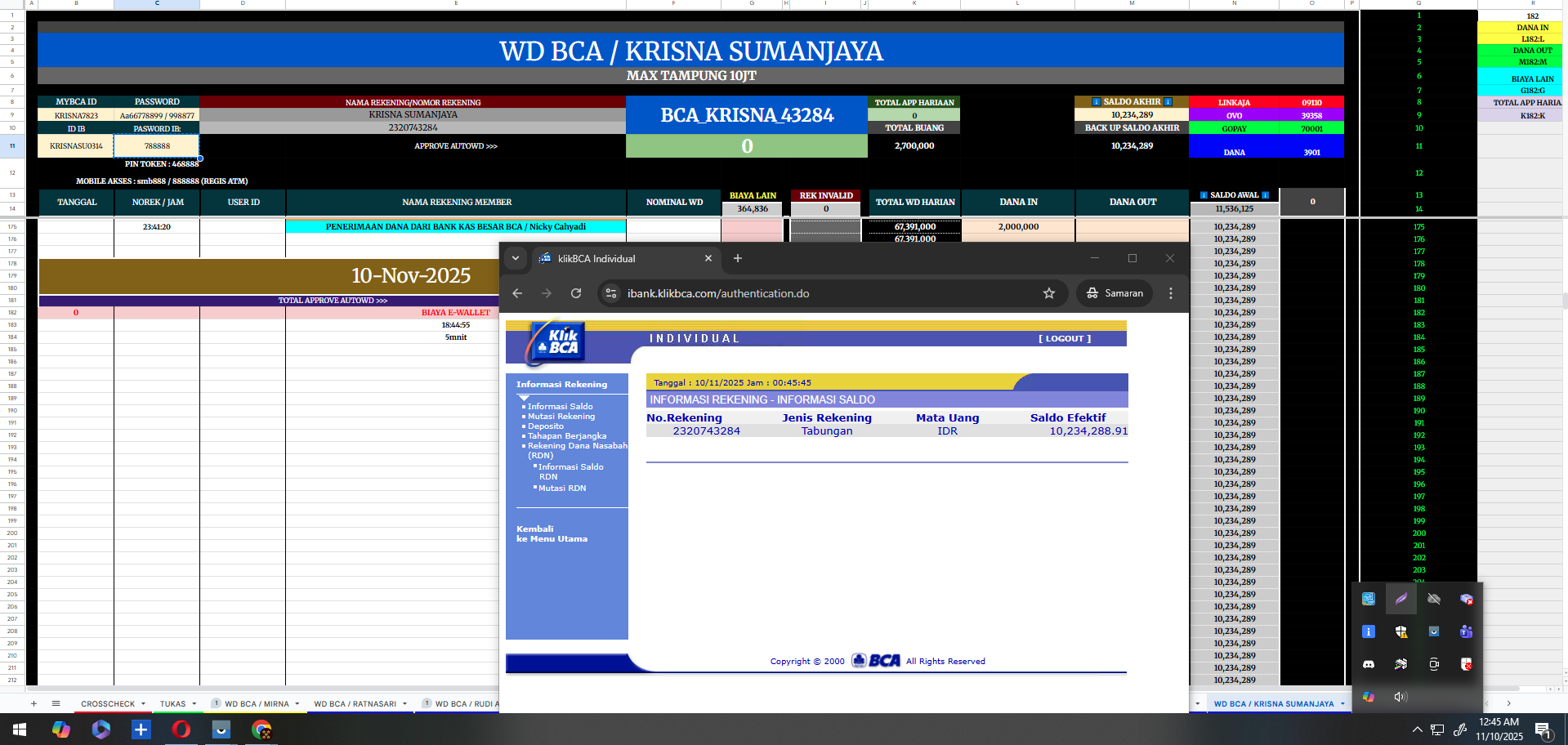Viewport: 1568px width, 745px height.
Task: Open WD BCA / RATNASARI tab dropdown
Action: (x=404, y=703)
